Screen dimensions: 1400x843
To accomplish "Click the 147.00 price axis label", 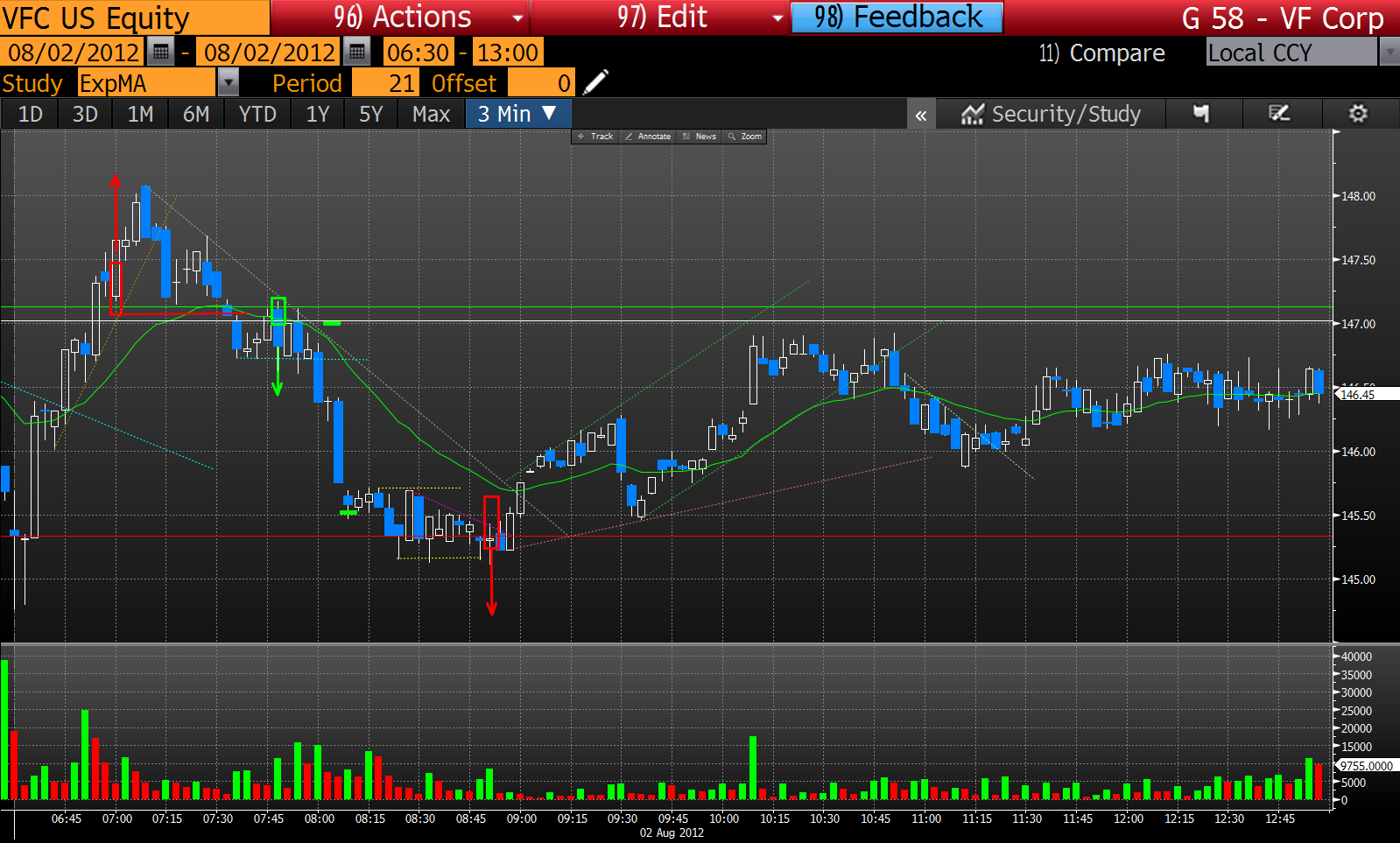I will pos(1359,324).
